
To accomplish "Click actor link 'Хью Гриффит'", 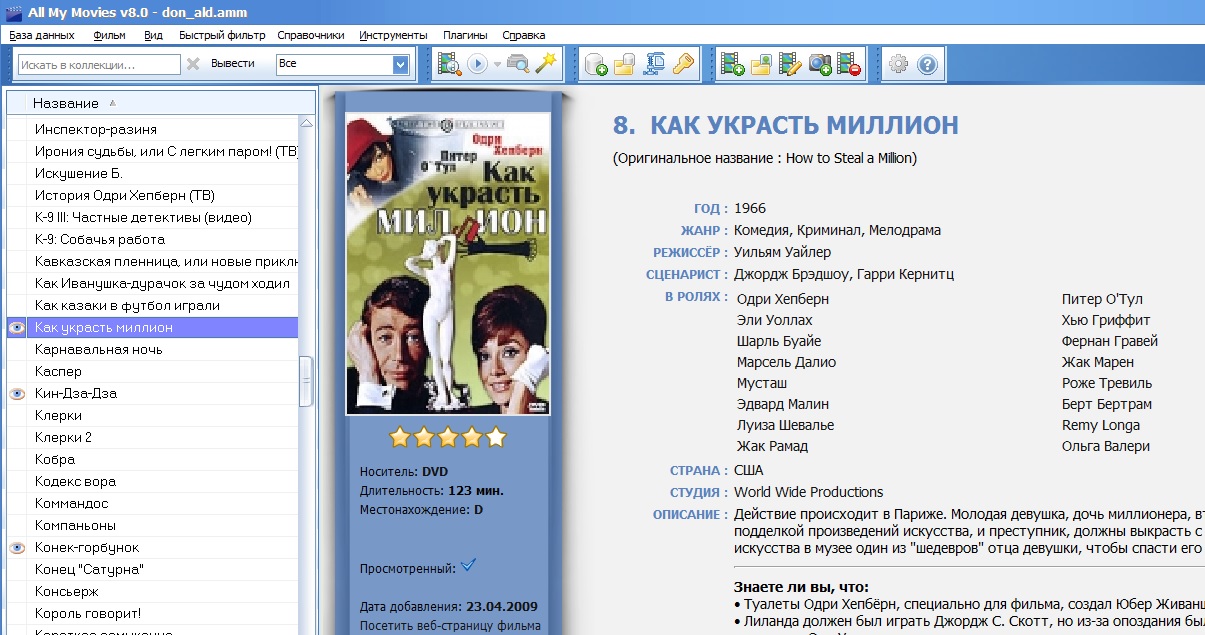I will pos(1106,320).
